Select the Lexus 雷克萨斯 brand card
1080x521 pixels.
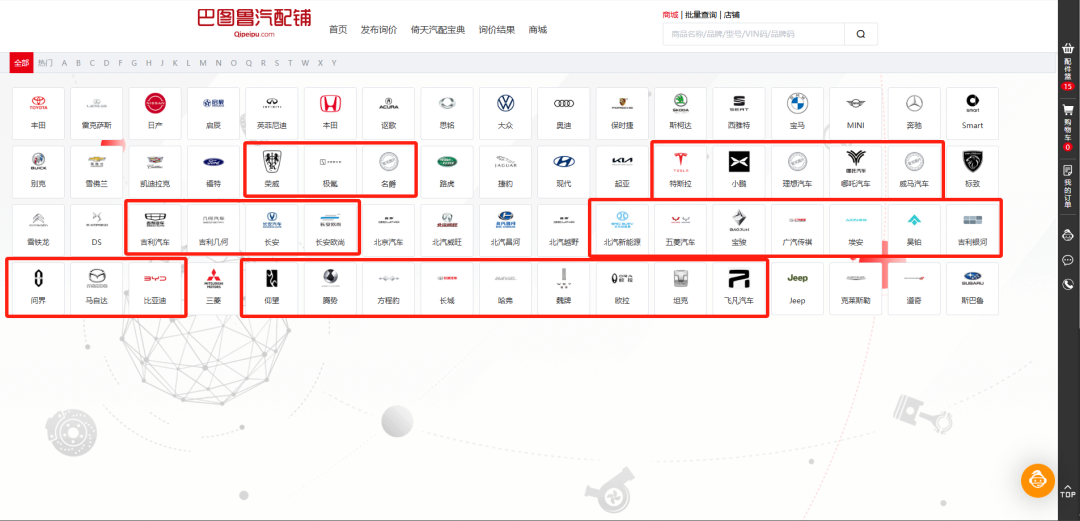click(96, 114)
